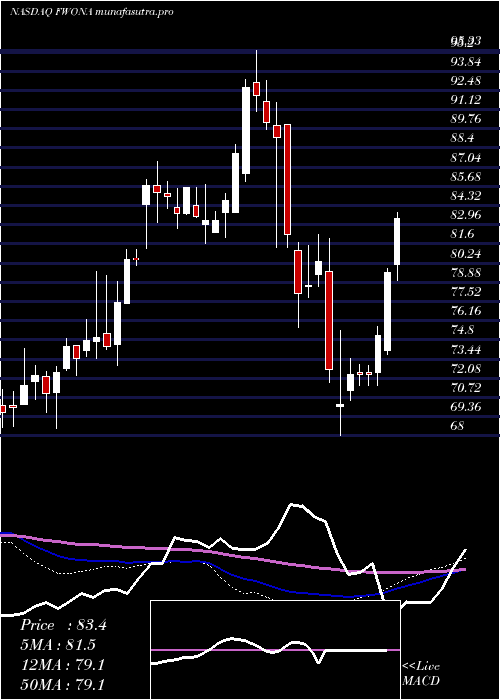This screenshot has width=500, height=700.
Task: Click the 50MA : 79.1 readout
Action: 62,684
